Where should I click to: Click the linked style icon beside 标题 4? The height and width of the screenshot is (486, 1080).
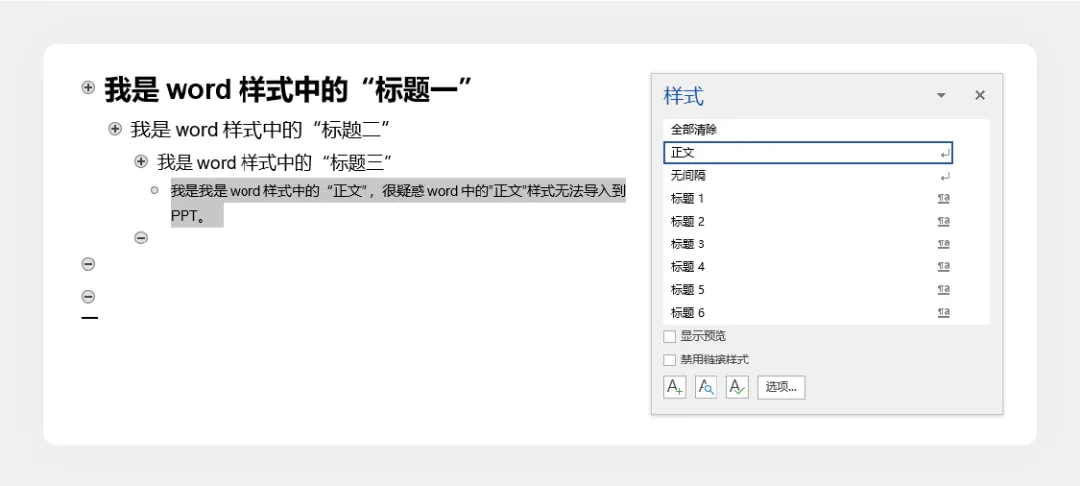944,267
